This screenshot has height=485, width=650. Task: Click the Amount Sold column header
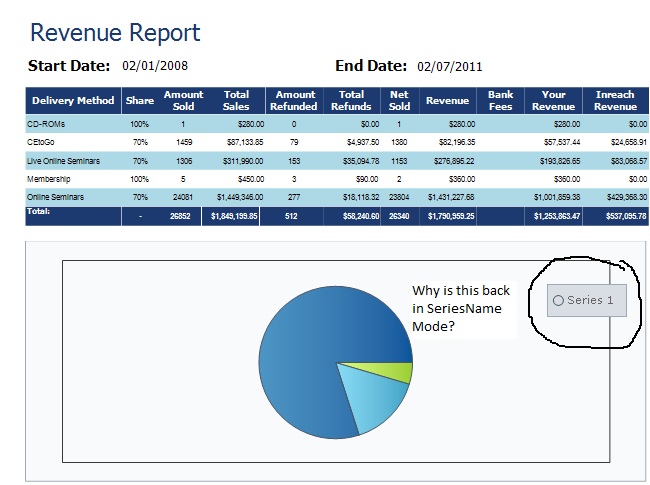click(x=183, y=100)
